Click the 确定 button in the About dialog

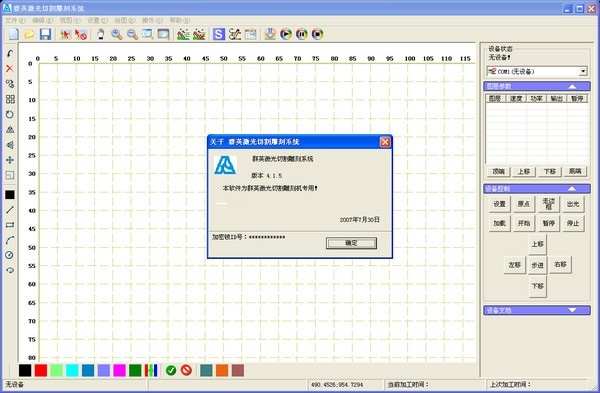coord(351,243)
